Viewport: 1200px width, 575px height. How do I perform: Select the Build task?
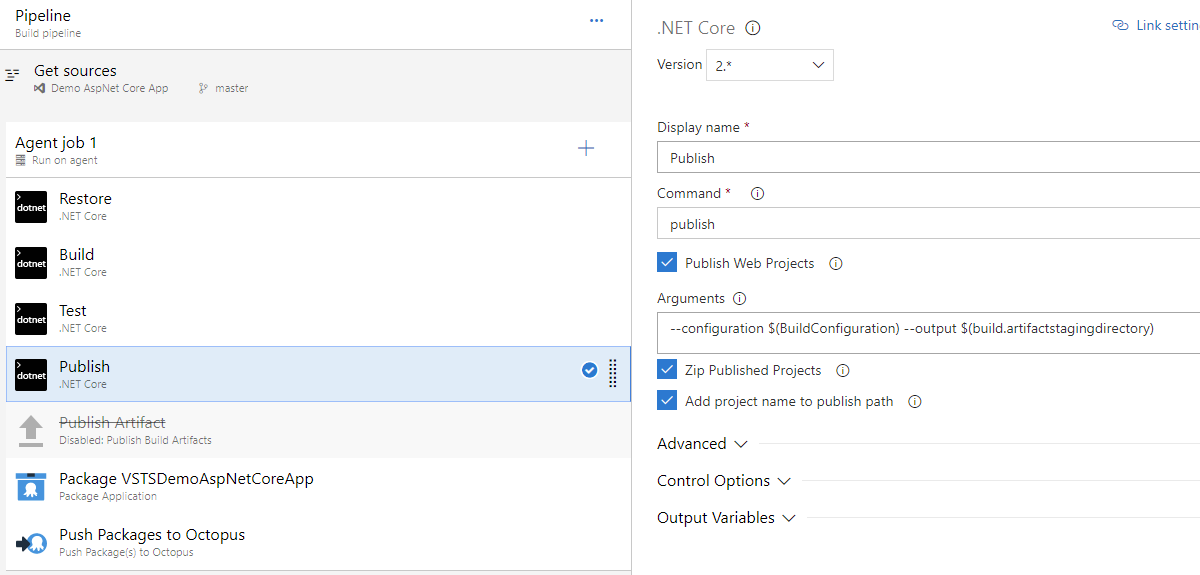coord(318,263)
